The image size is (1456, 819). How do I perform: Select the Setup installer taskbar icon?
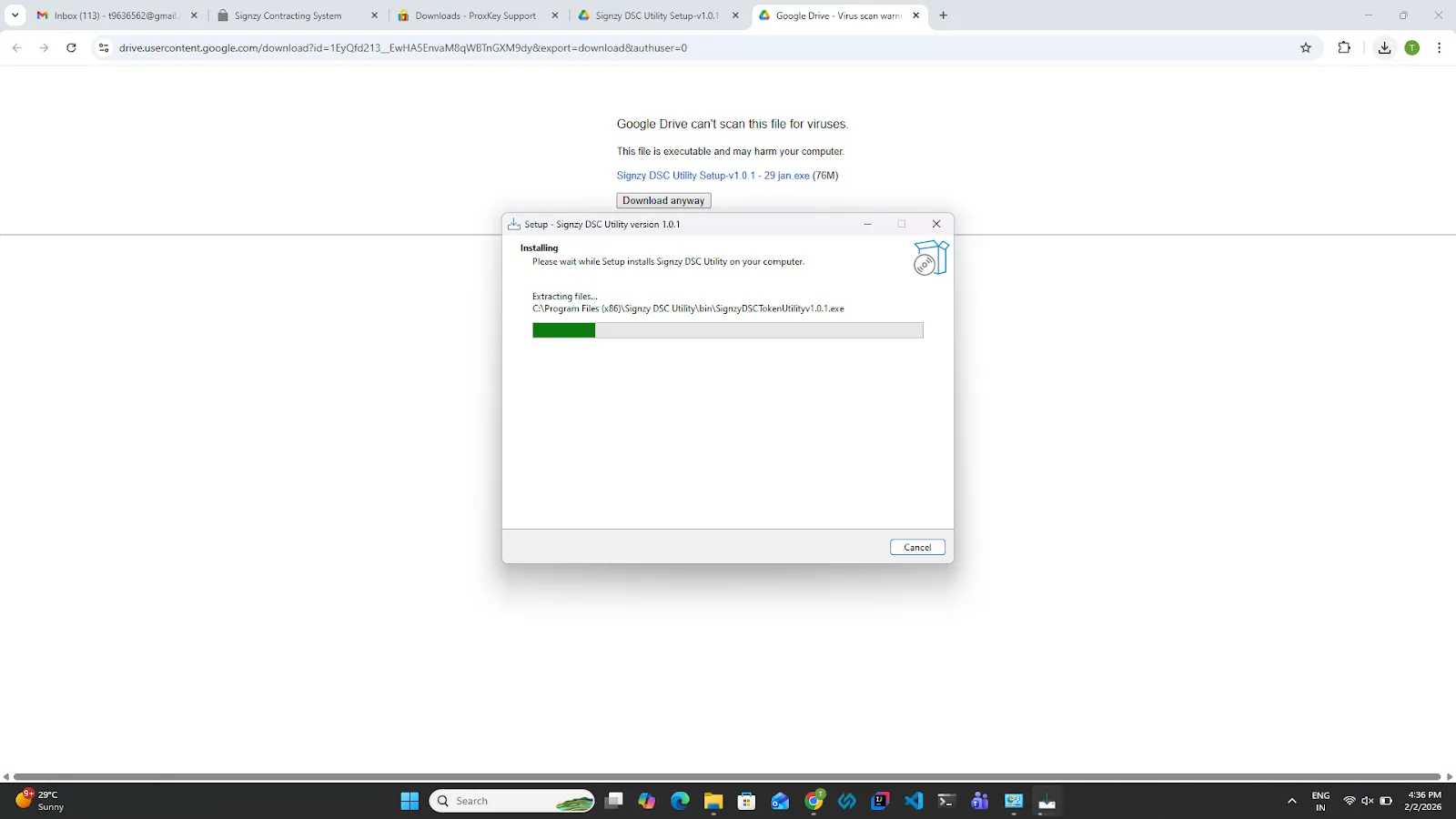pyautogui.click(x=1046, y=801)
